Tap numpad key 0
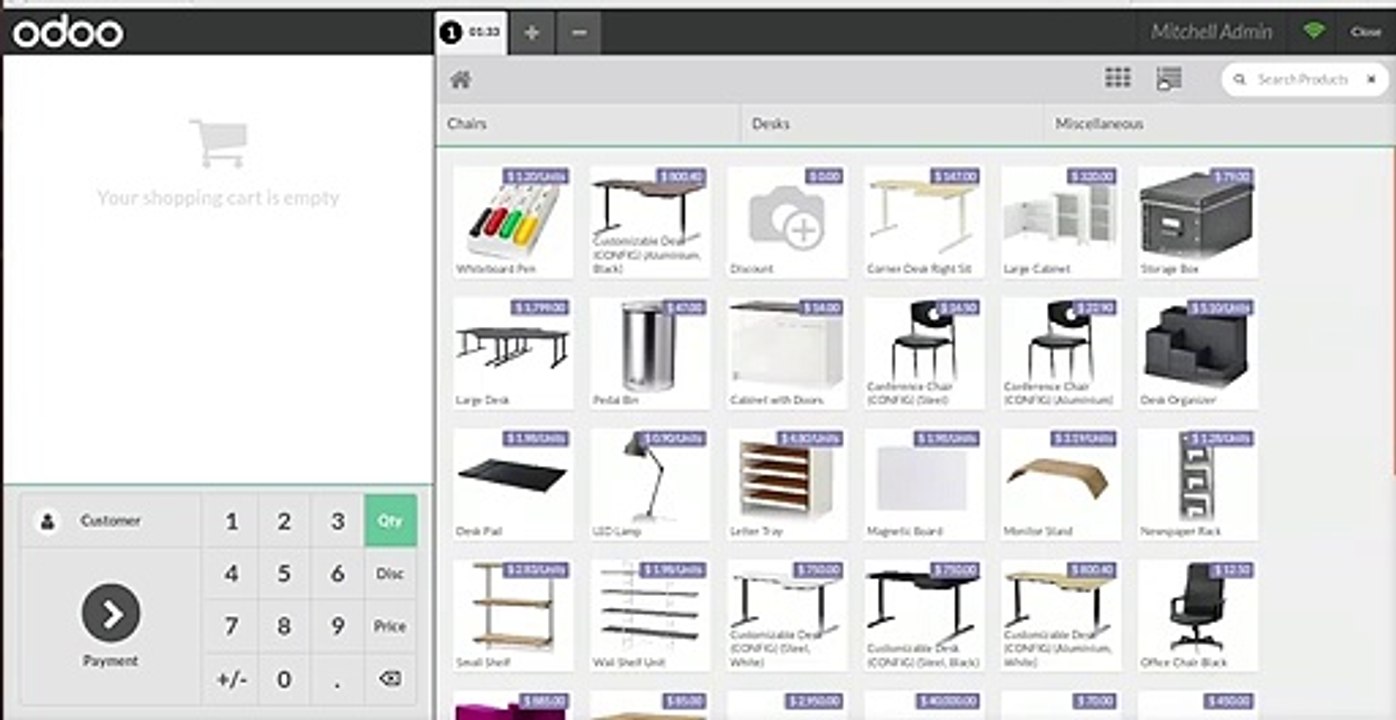Image resolution: width=1396 pixels, height=720 pixels. [x=284, y=679]
